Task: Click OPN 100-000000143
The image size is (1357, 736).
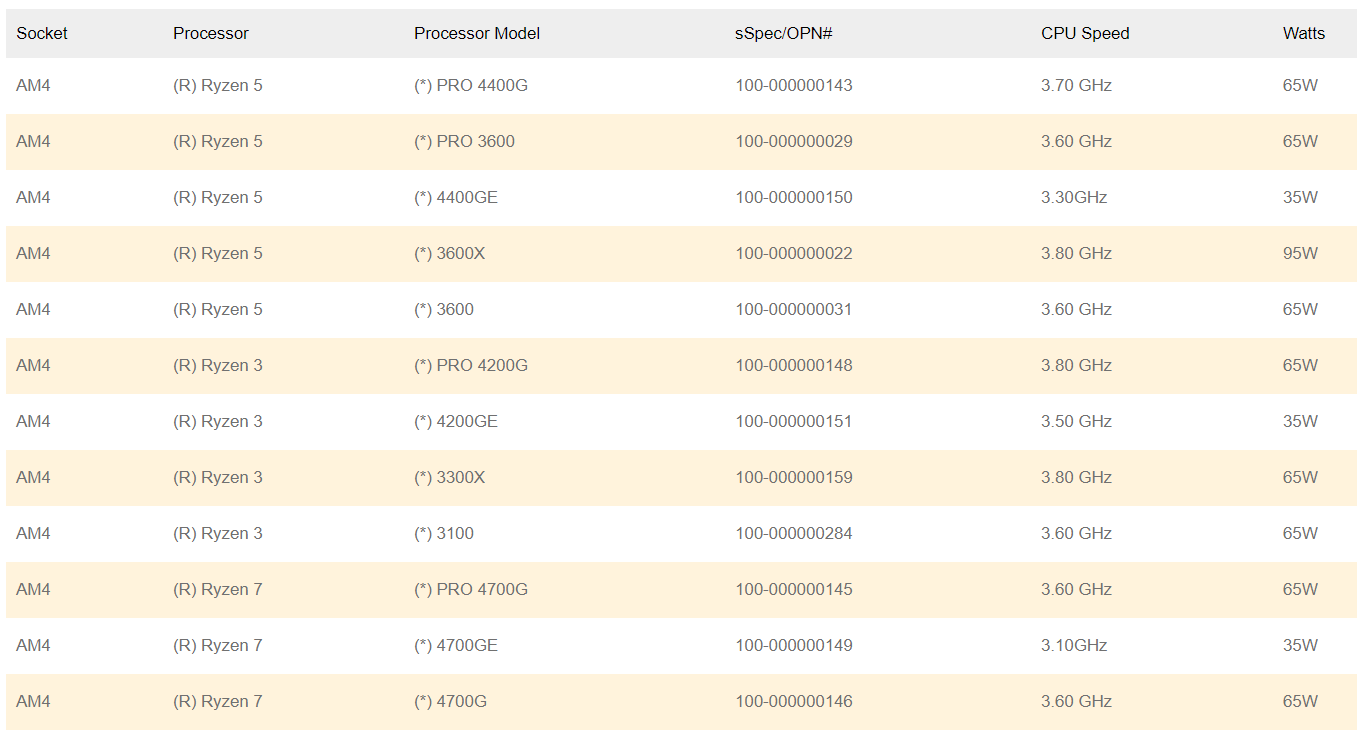Action: (794, 86)
